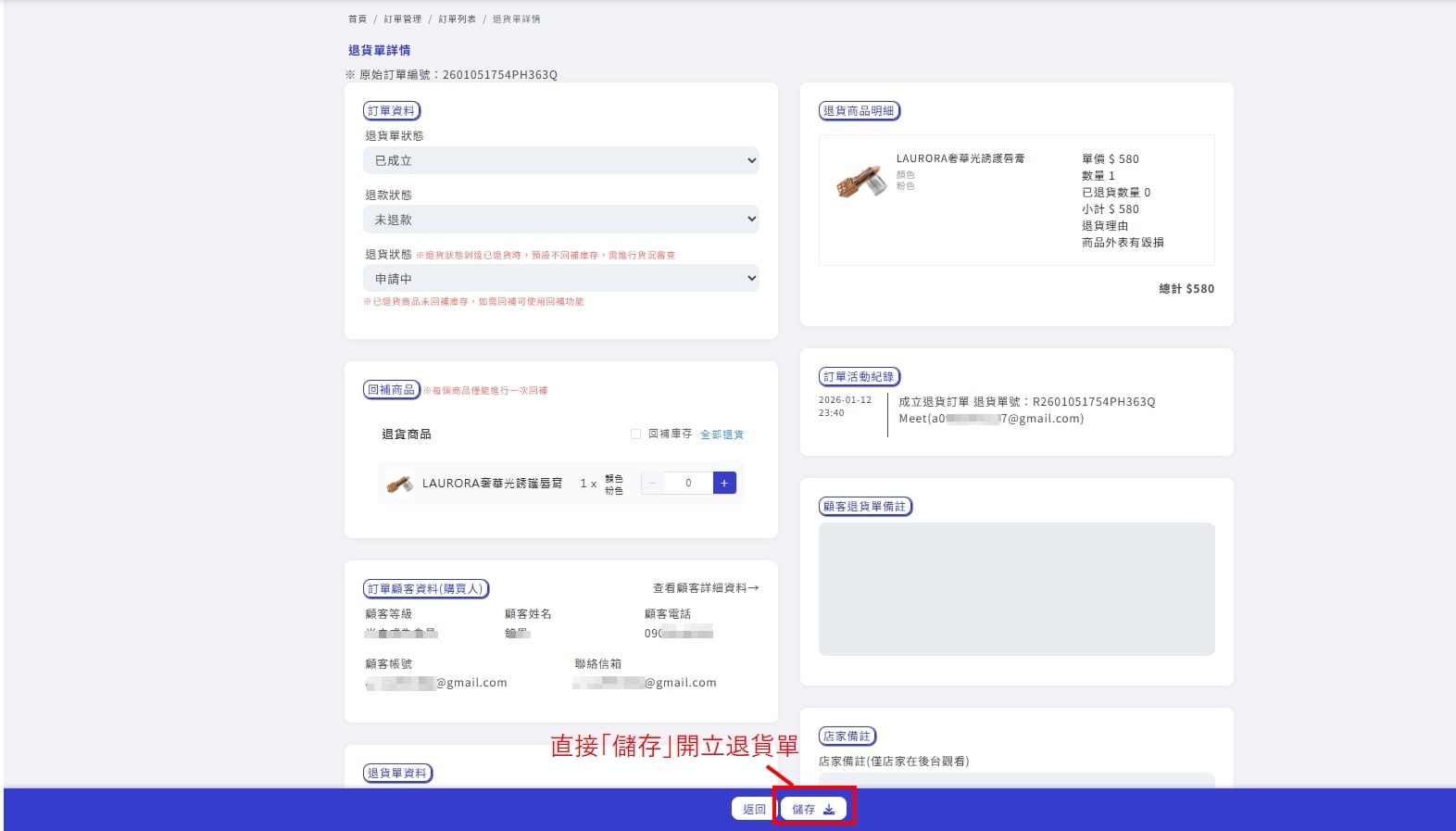Click original order number 2601051754PH363Q
Image resolution: width=1456 pixels, height=831 pixels.
500,75
